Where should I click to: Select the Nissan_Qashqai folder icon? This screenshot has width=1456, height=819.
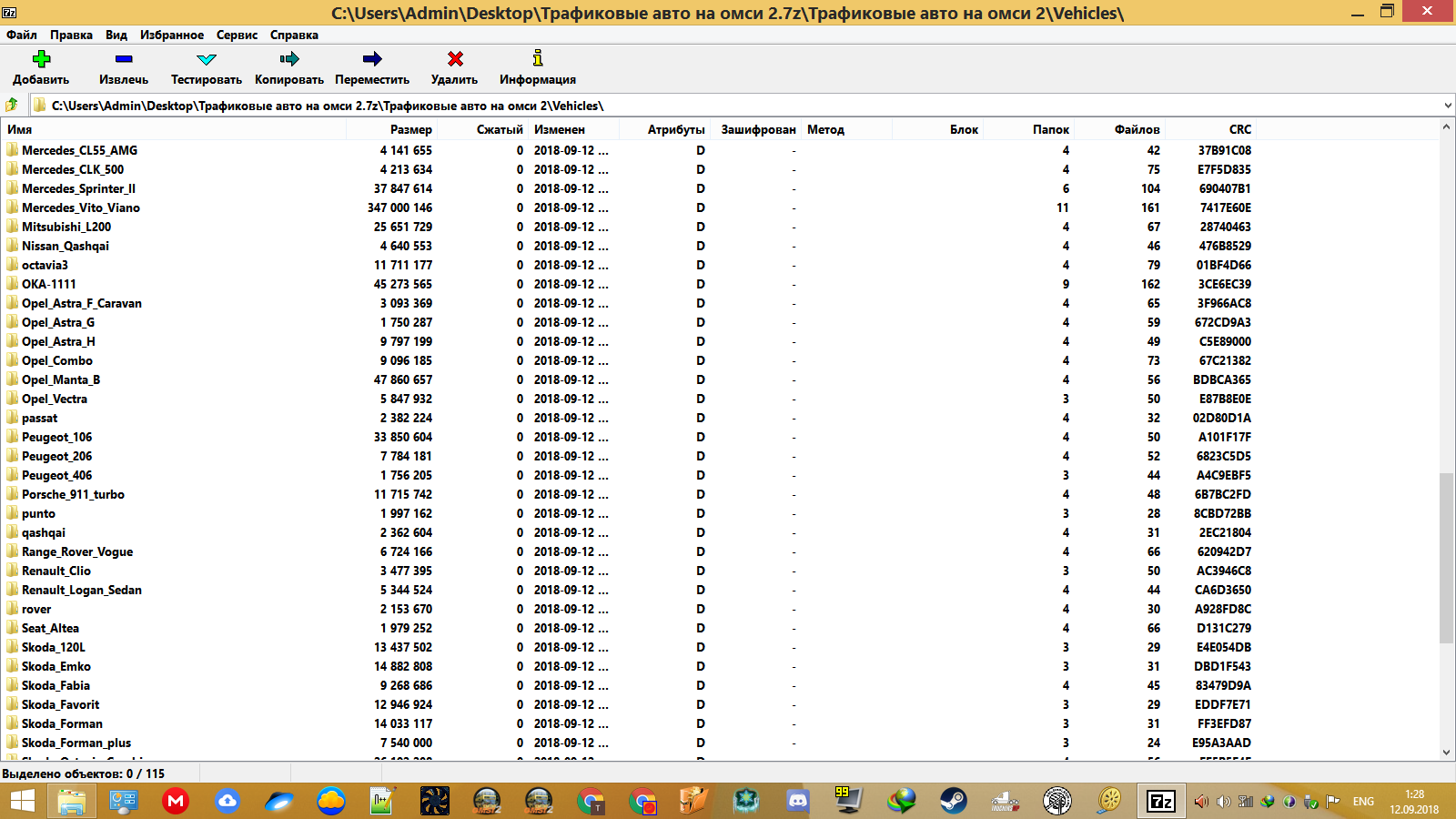point(12,246)
